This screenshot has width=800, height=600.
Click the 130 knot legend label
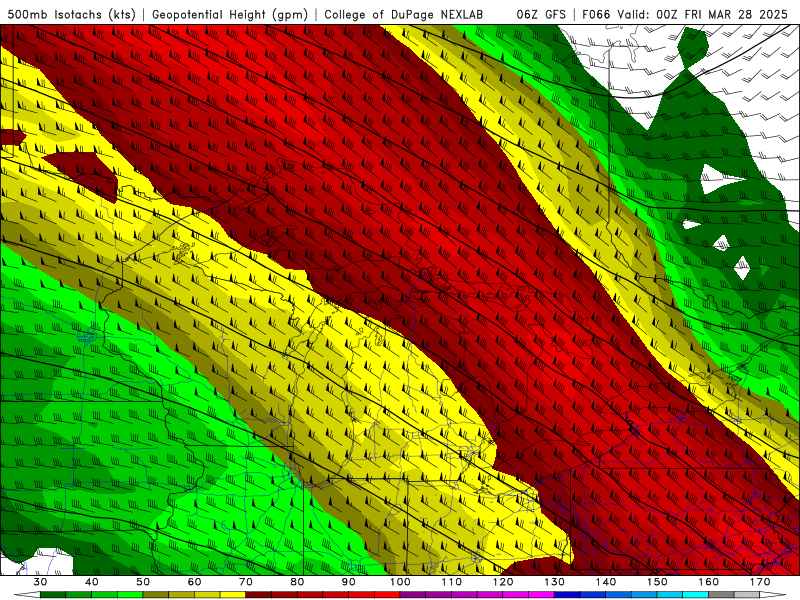(x=554, y=582)
